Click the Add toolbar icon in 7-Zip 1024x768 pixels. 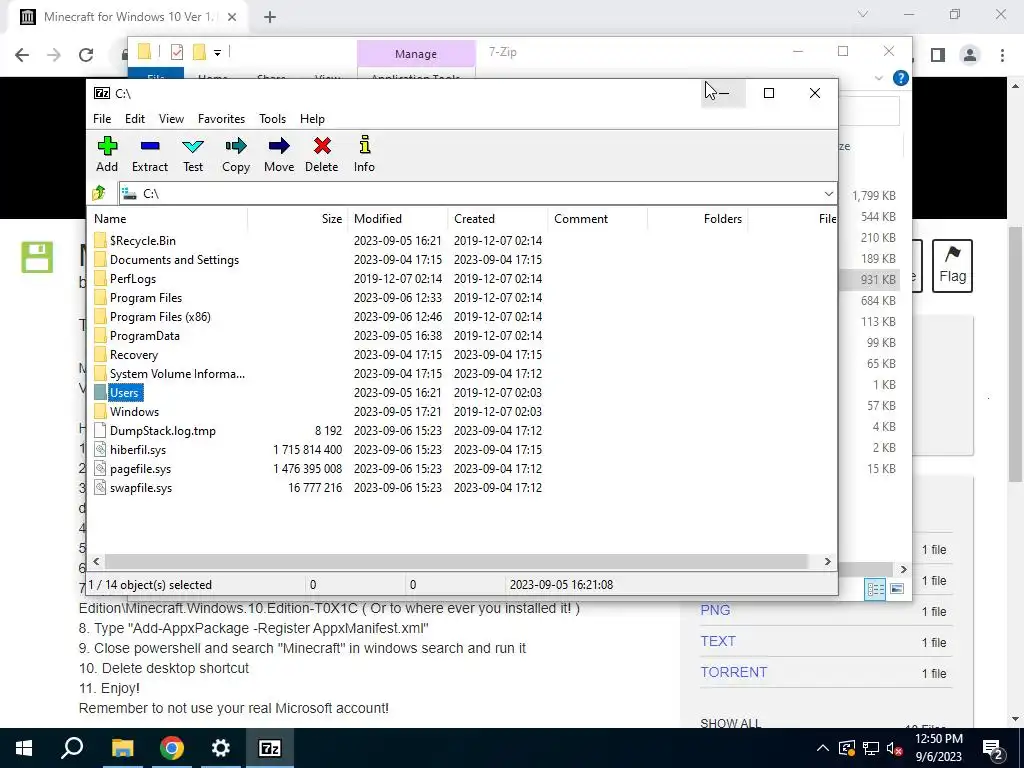pos(107,155)
